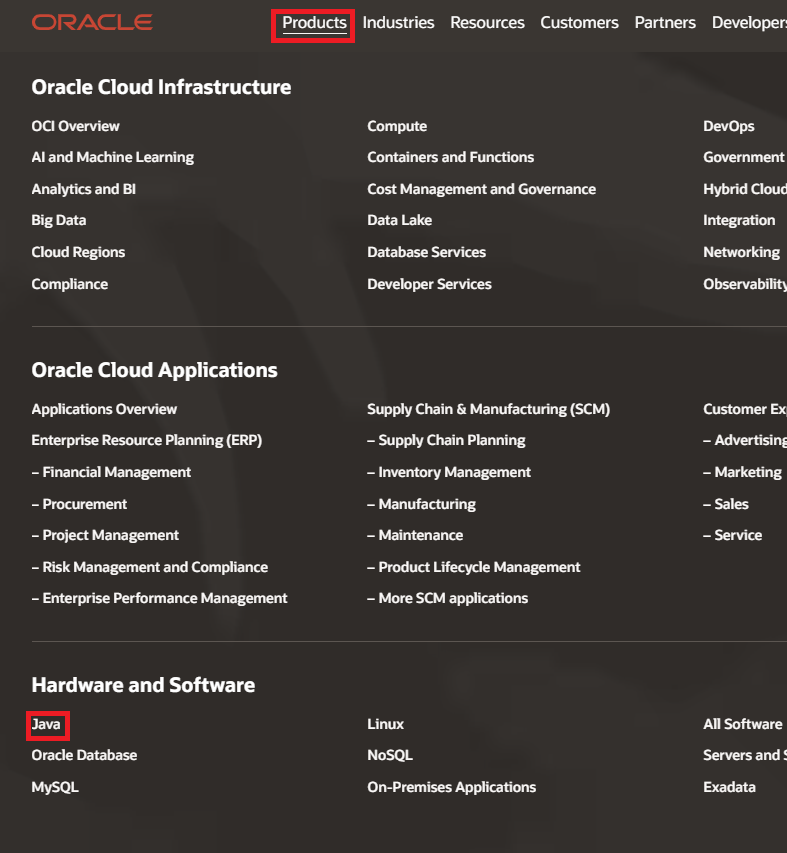This screenshot has height=853, width=787.
Task: Open the Marketing link
Action: [742, 472]
